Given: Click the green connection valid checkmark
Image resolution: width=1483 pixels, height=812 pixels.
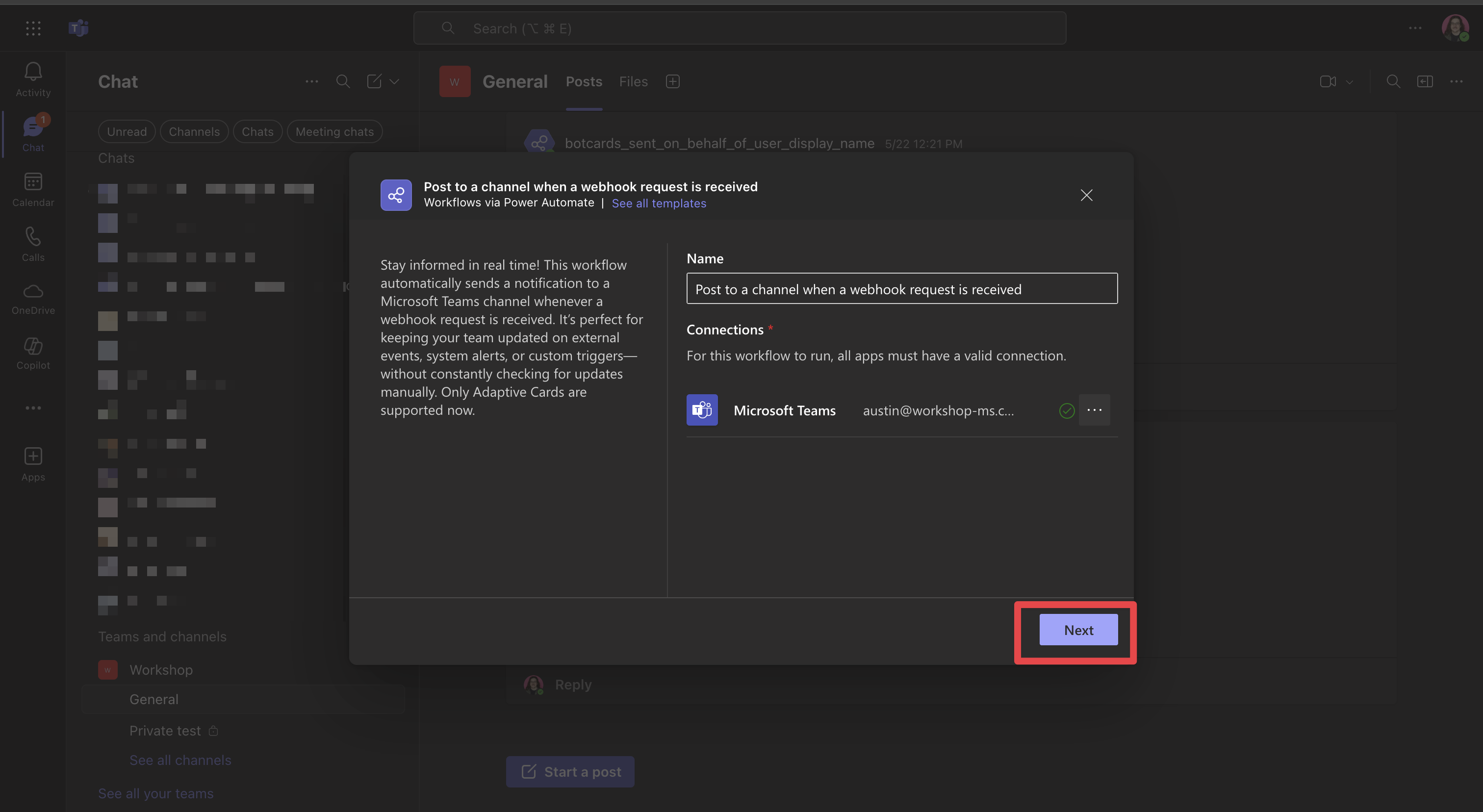Looking at the screenshot, I should point(1067,410).
